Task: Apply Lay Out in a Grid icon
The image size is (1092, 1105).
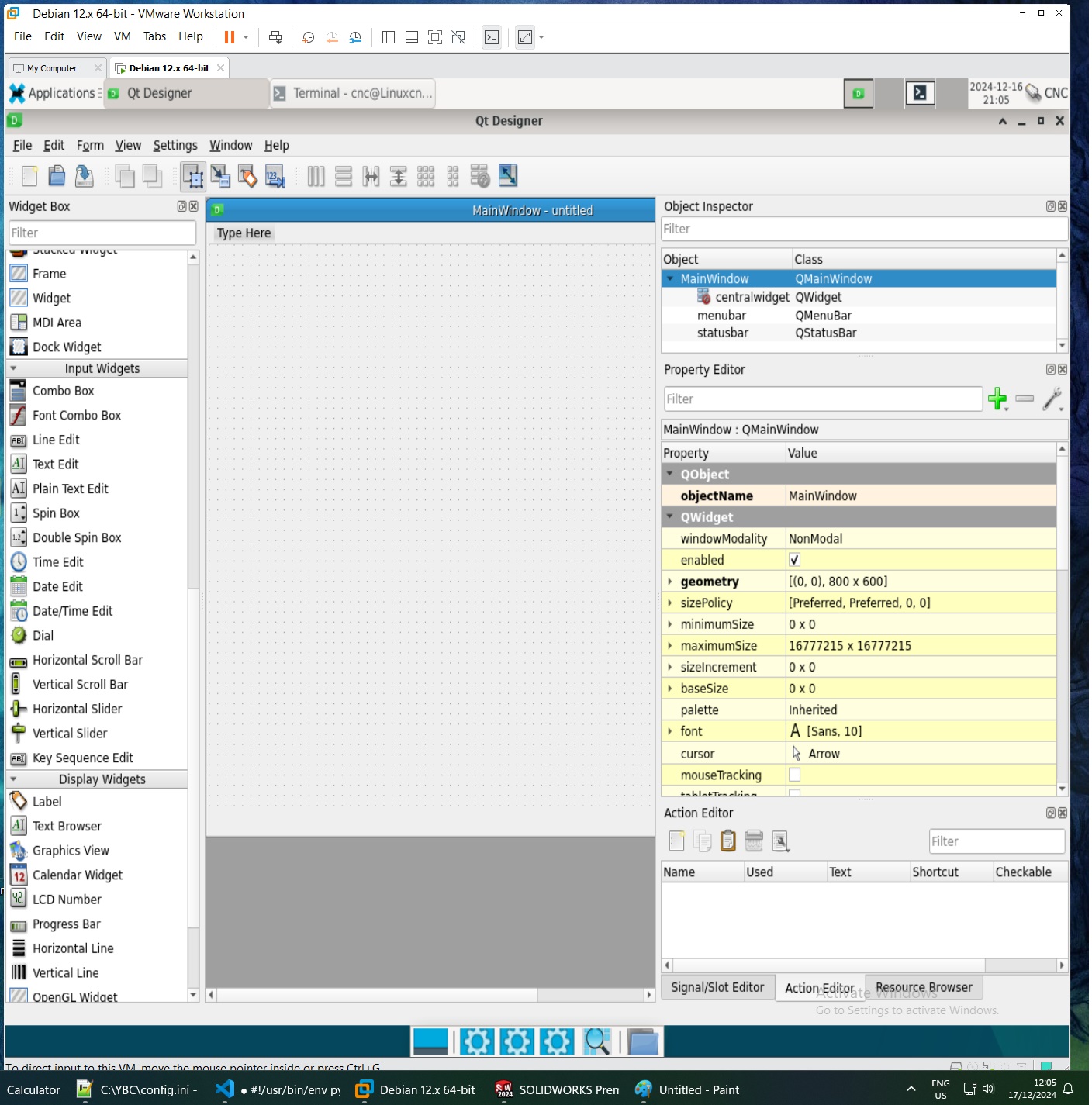Action: coord(426,177)
